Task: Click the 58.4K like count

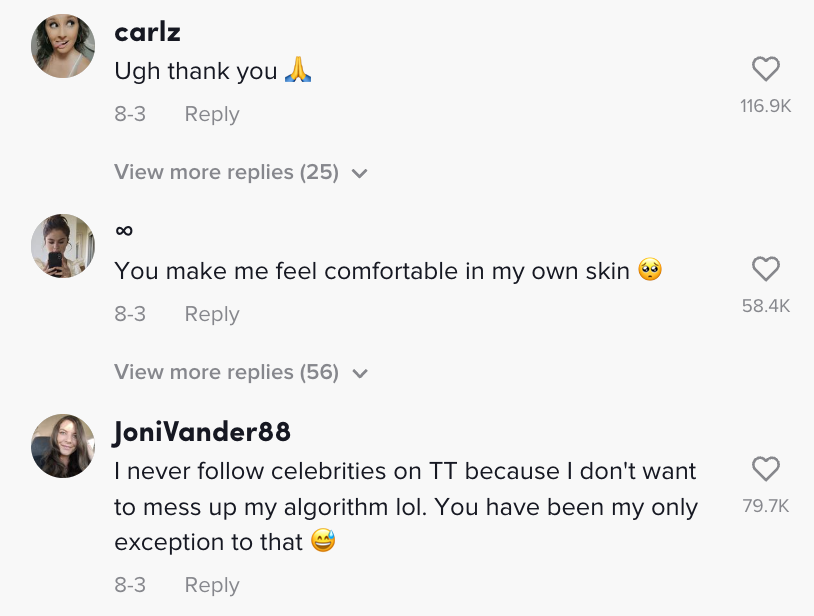Action: click(766, 306)
